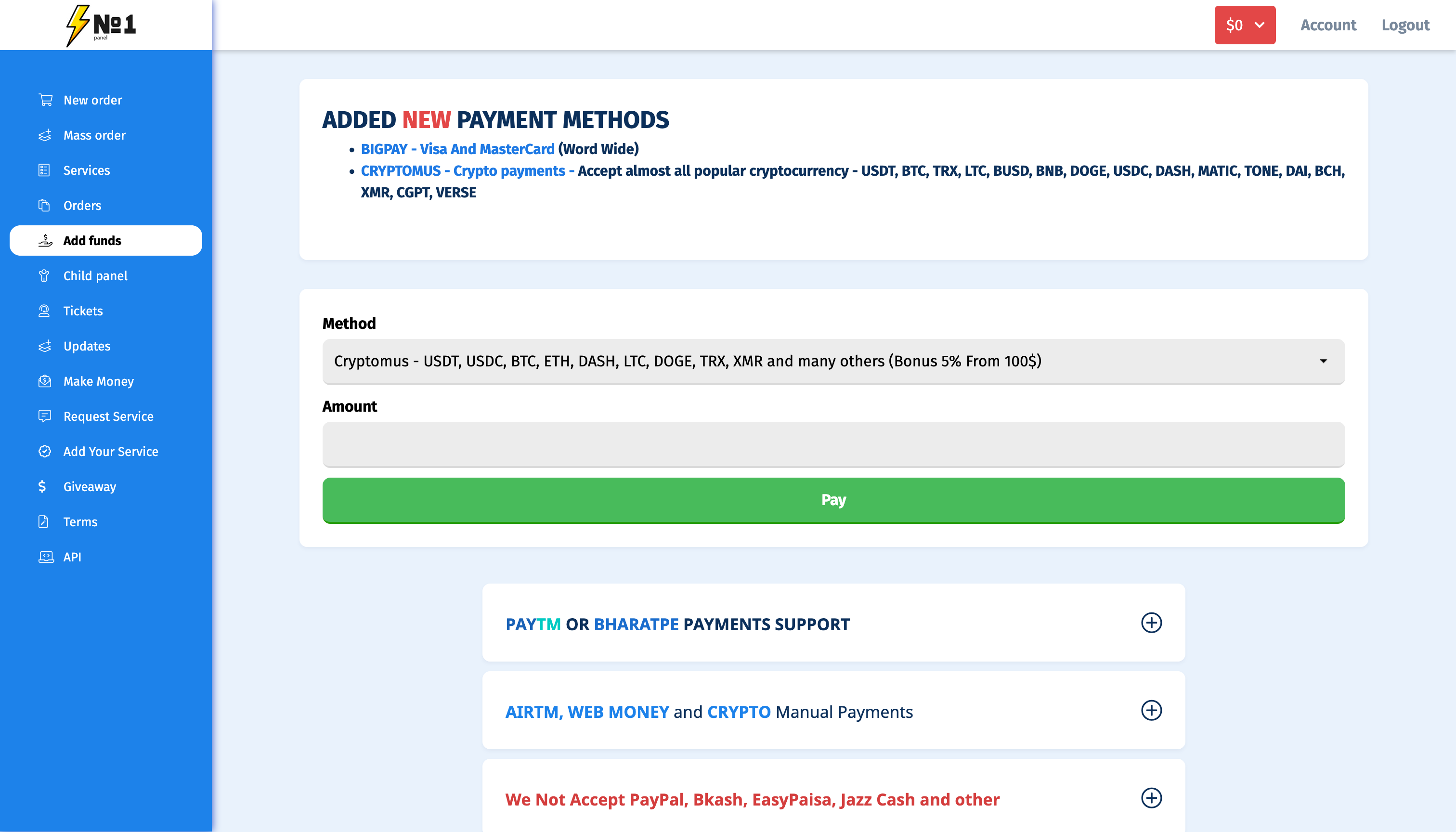
Task: Click the shopping cart New order icon
Action: (x=45, y=100)
